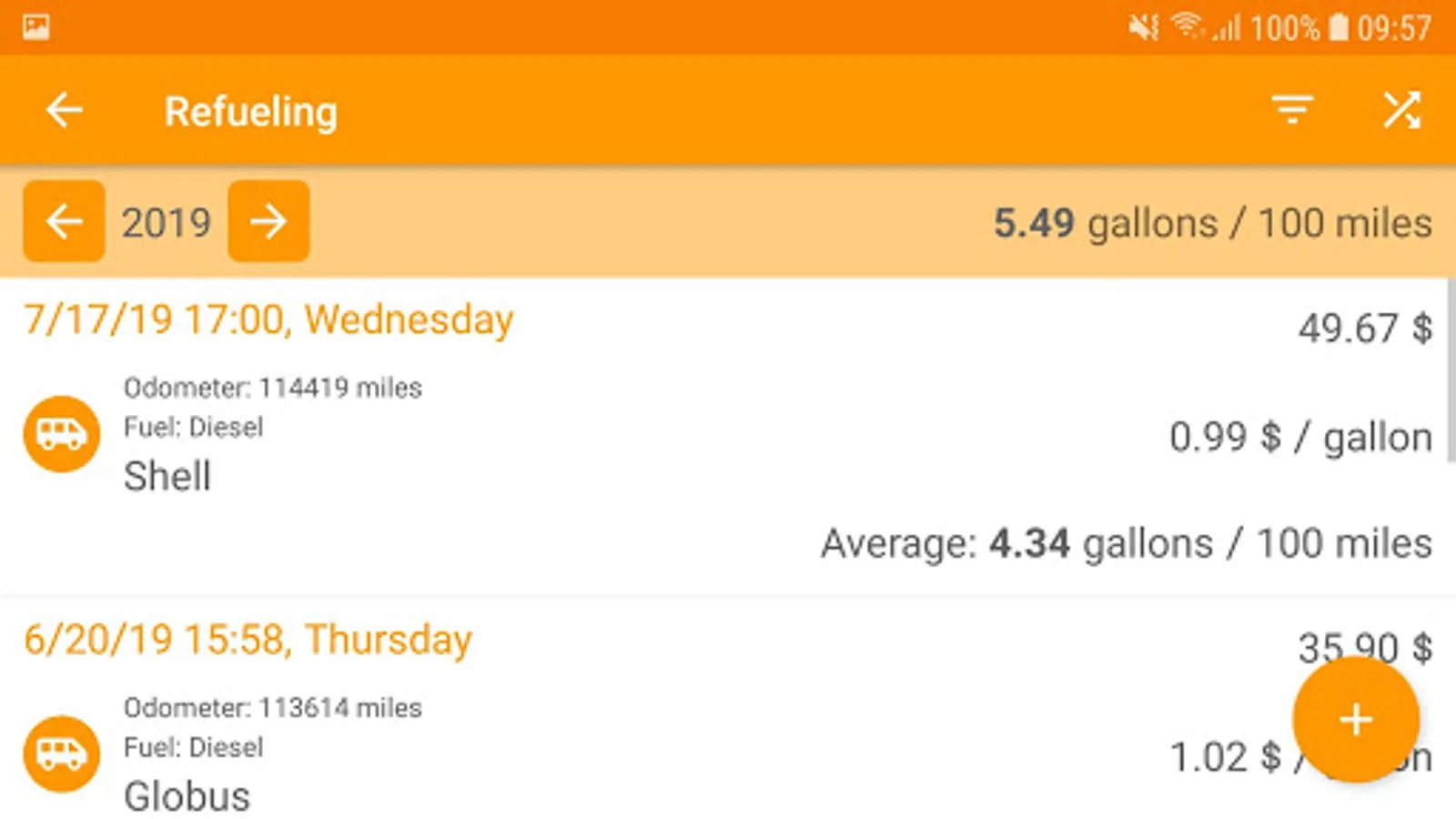Tap the back arrow beside Refueling
Viewport: 1456px width, 819px height.
tap(64, 111)
